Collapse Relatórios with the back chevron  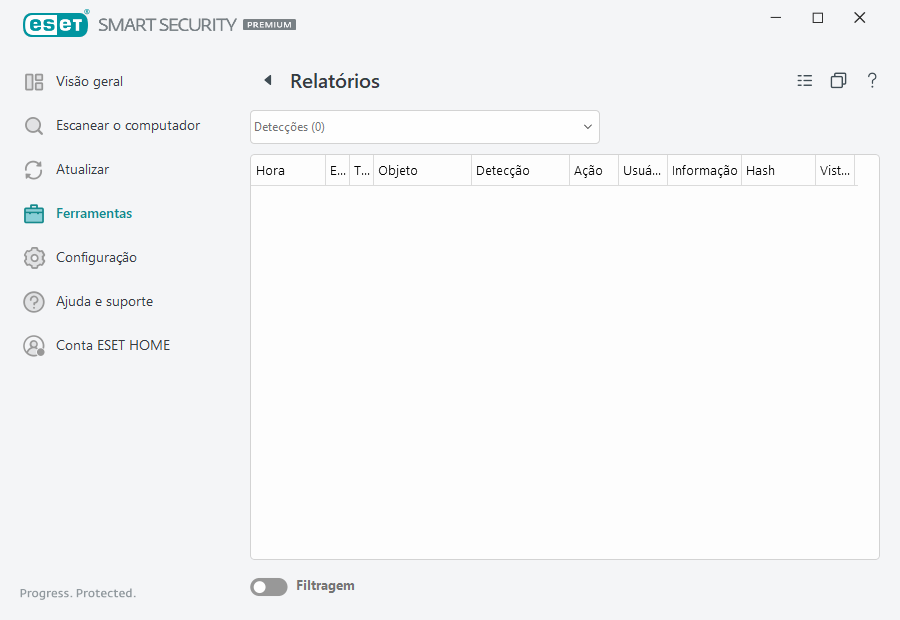pyautogui.click(x=267, y=80)
